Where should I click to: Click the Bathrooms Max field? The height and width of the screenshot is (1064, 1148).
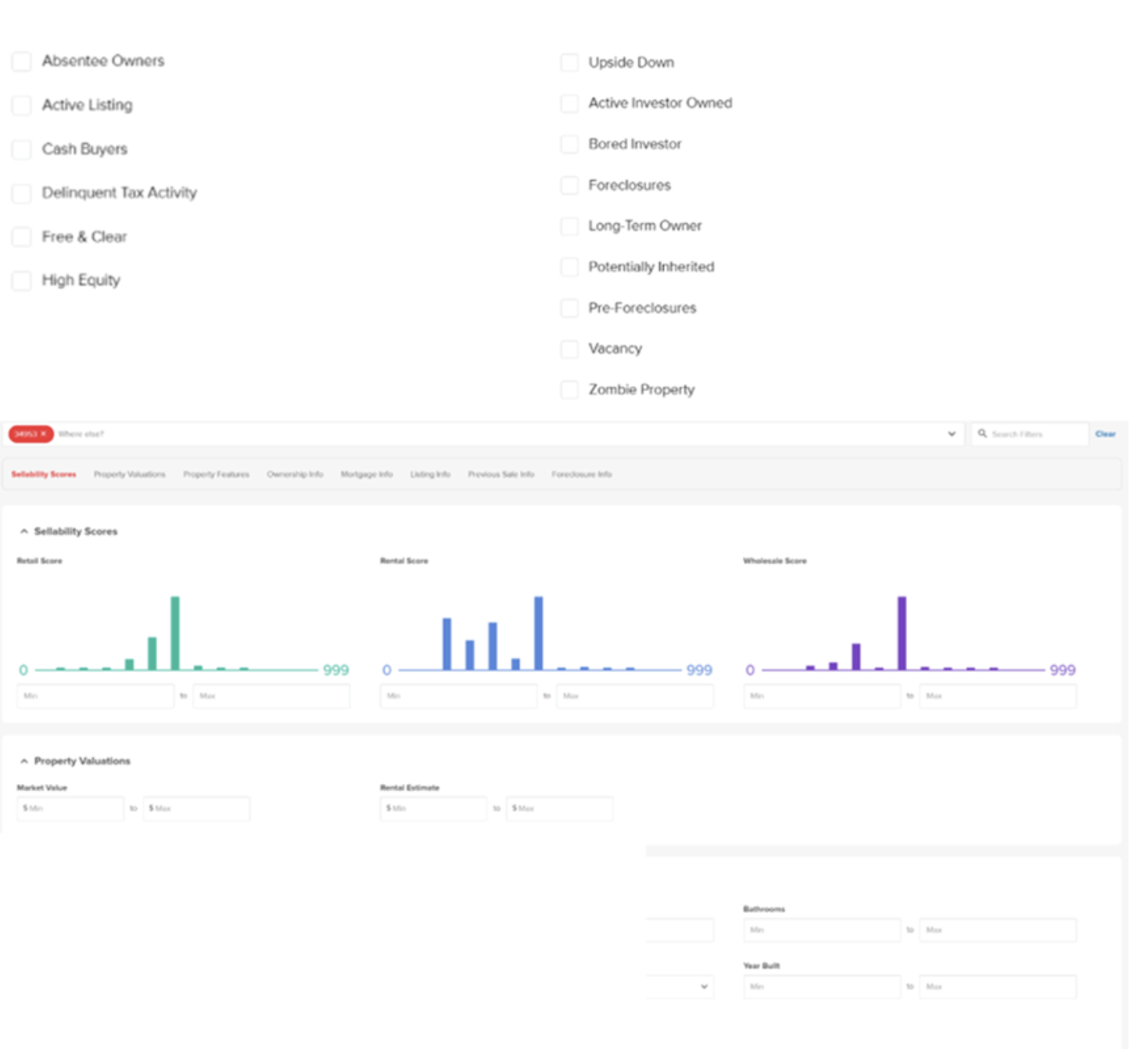[x=997, y=929]
